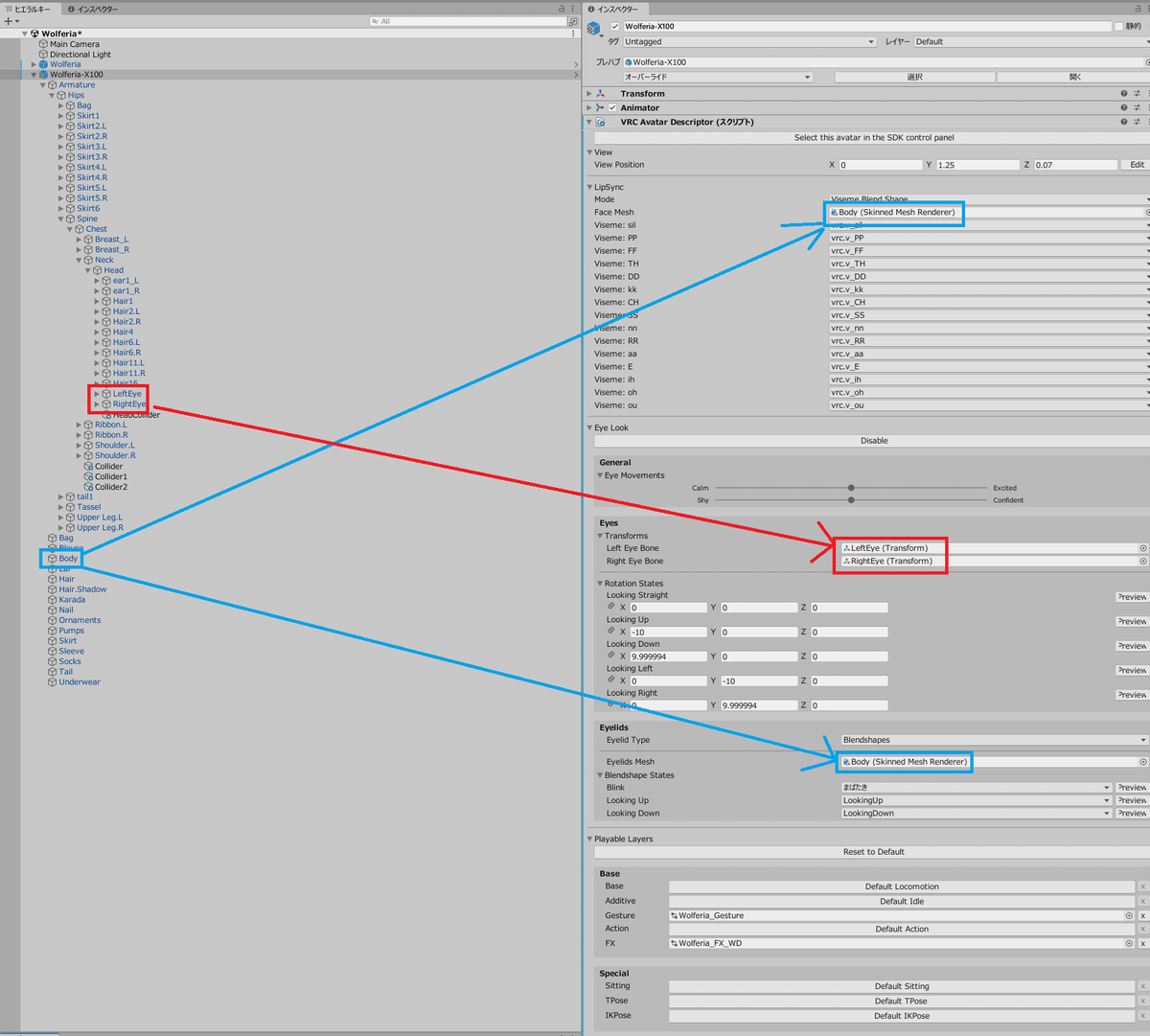Image resolution: width=1150 pixels, height=1036 pixels.
Task: Open Viseme: PP vrc.v_PP dropdown
Action: [x=989, y=239]
